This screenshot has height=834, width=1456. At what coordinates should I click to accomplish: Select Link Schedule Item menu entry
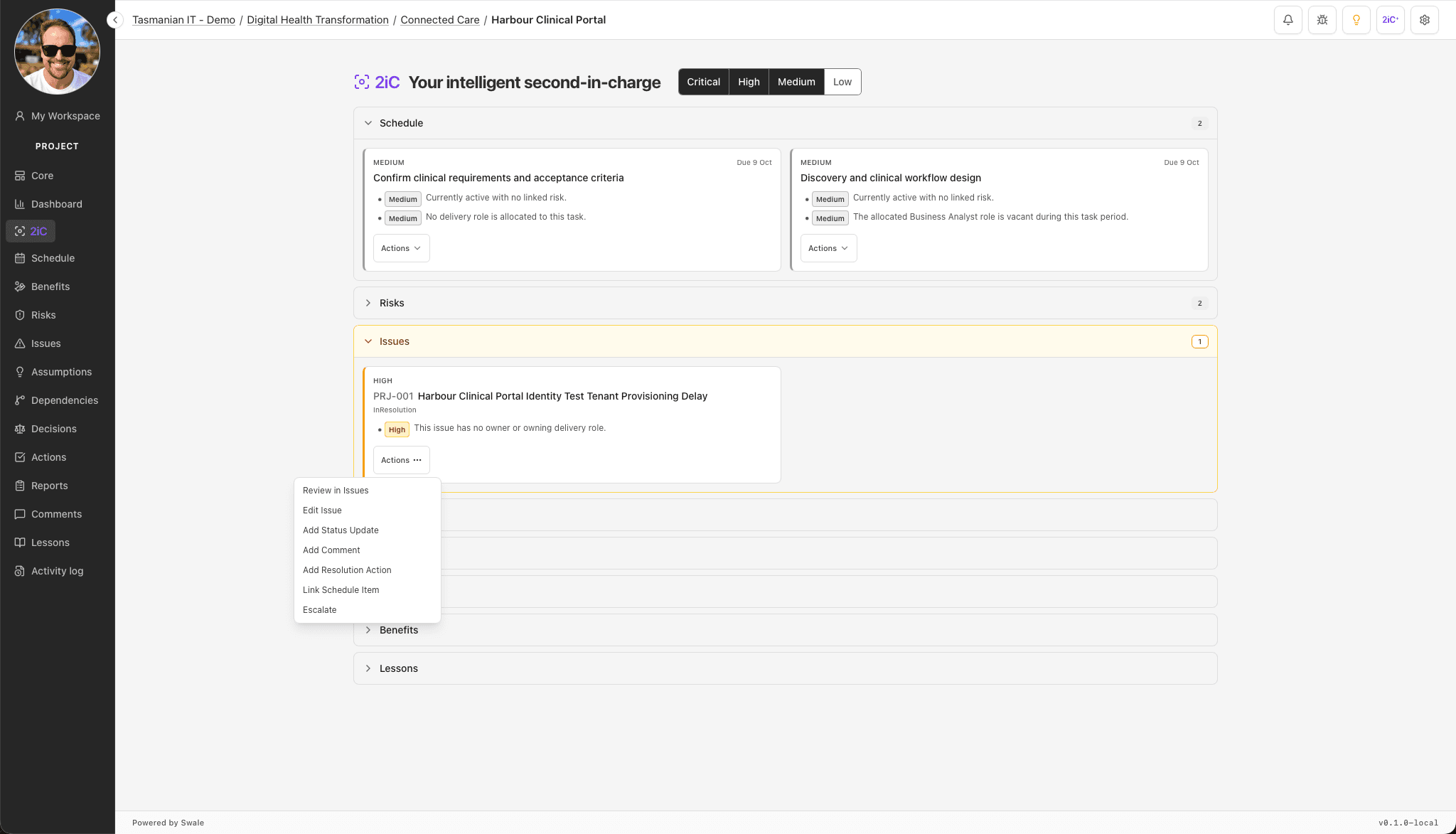tap(367, 590)
